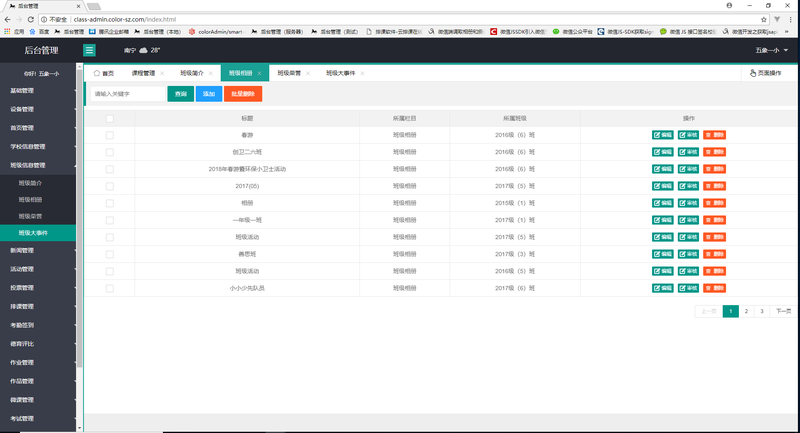The height and width of the screenshot is (433, 800).
Task: Open the 页面操作 page actions menu
Action: coord(765,73)
